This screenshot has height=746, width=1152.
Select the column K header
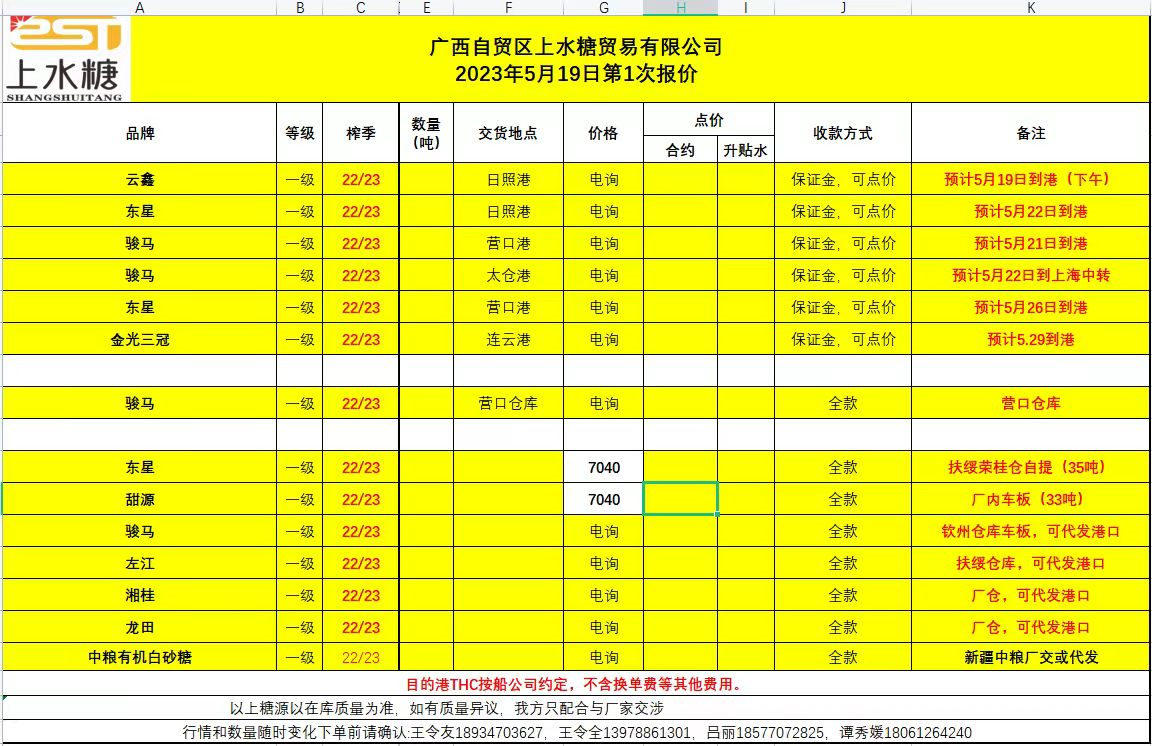[x=1030, y=7]
